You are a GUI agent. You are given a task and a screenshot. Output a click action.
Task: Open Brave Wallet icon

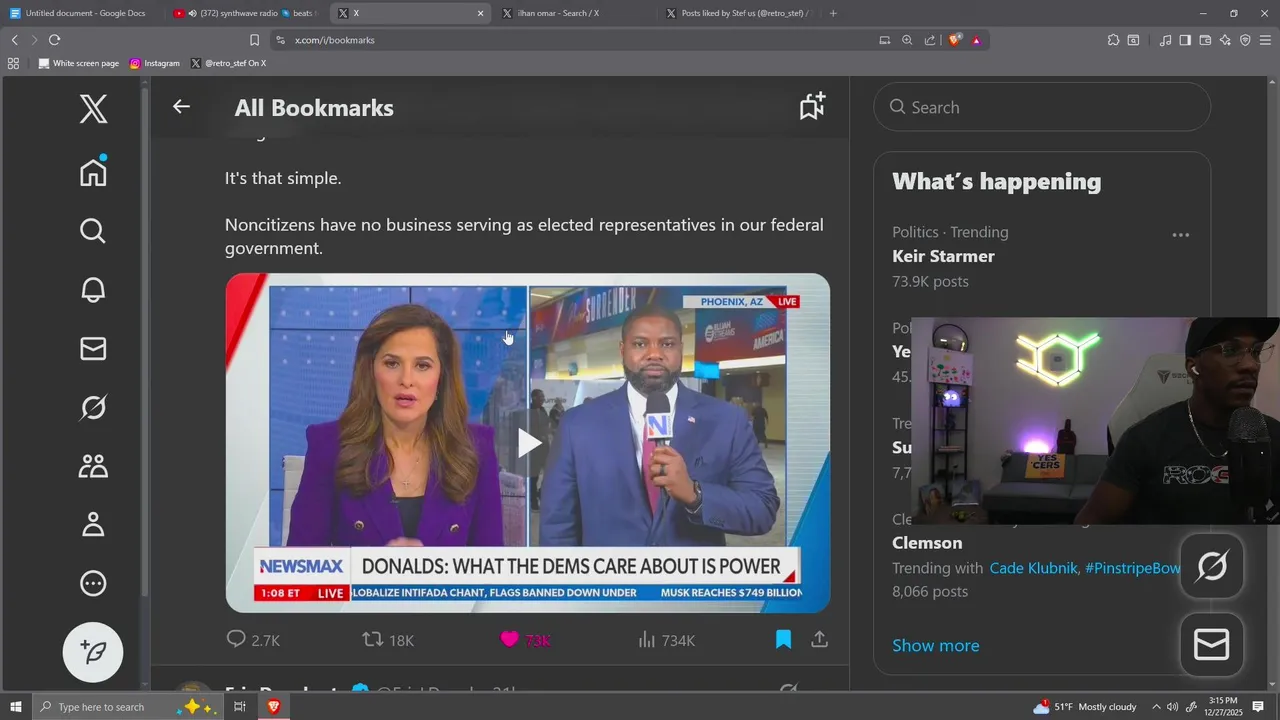pyautogui.click(x=1205, y=40)
